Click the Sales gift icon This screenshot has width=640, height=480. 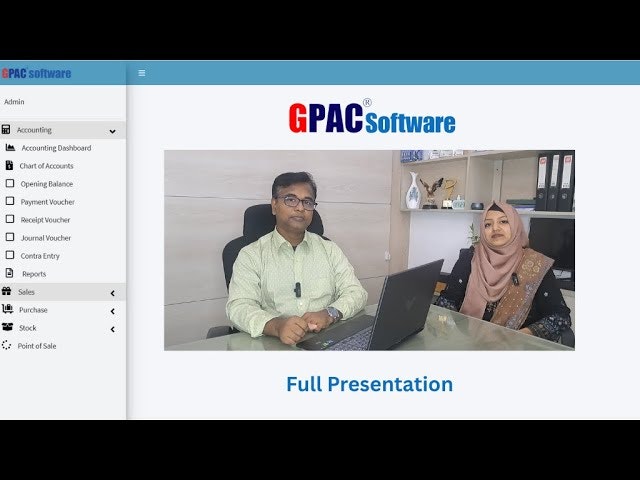(6, 291)
